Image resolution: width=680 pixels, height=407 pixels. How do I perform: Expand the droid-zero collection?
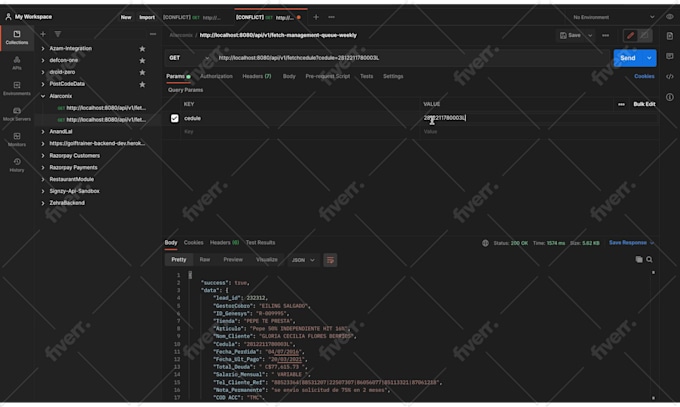click(43, 72)
